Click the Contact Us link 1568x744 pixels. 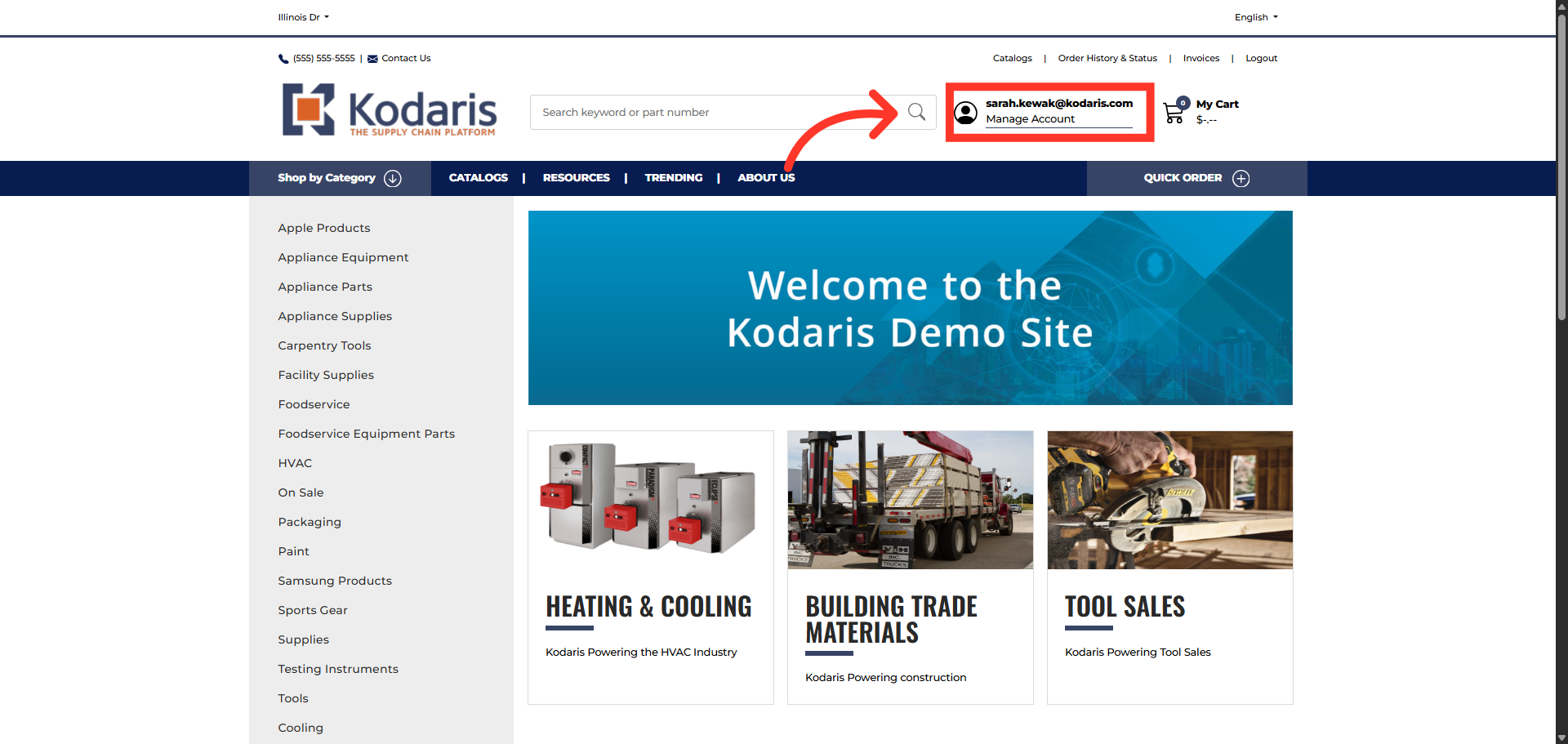tap(406, 59)
